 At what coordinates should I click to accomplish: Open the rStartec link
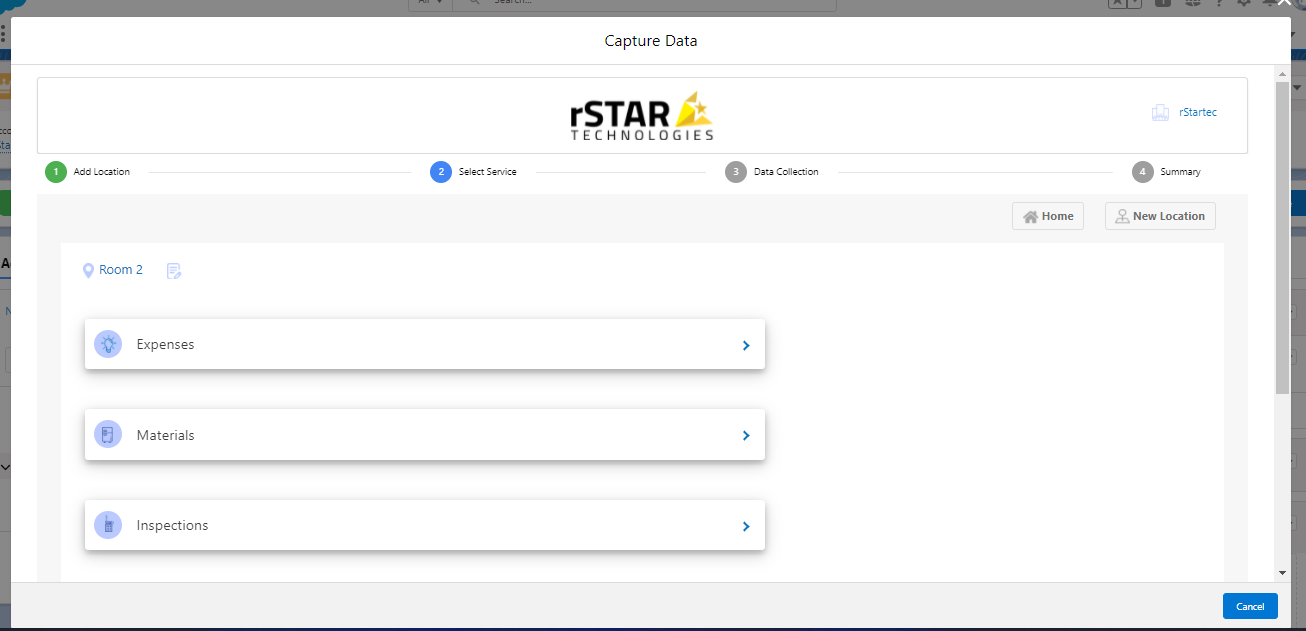[x=1197, y=112]
